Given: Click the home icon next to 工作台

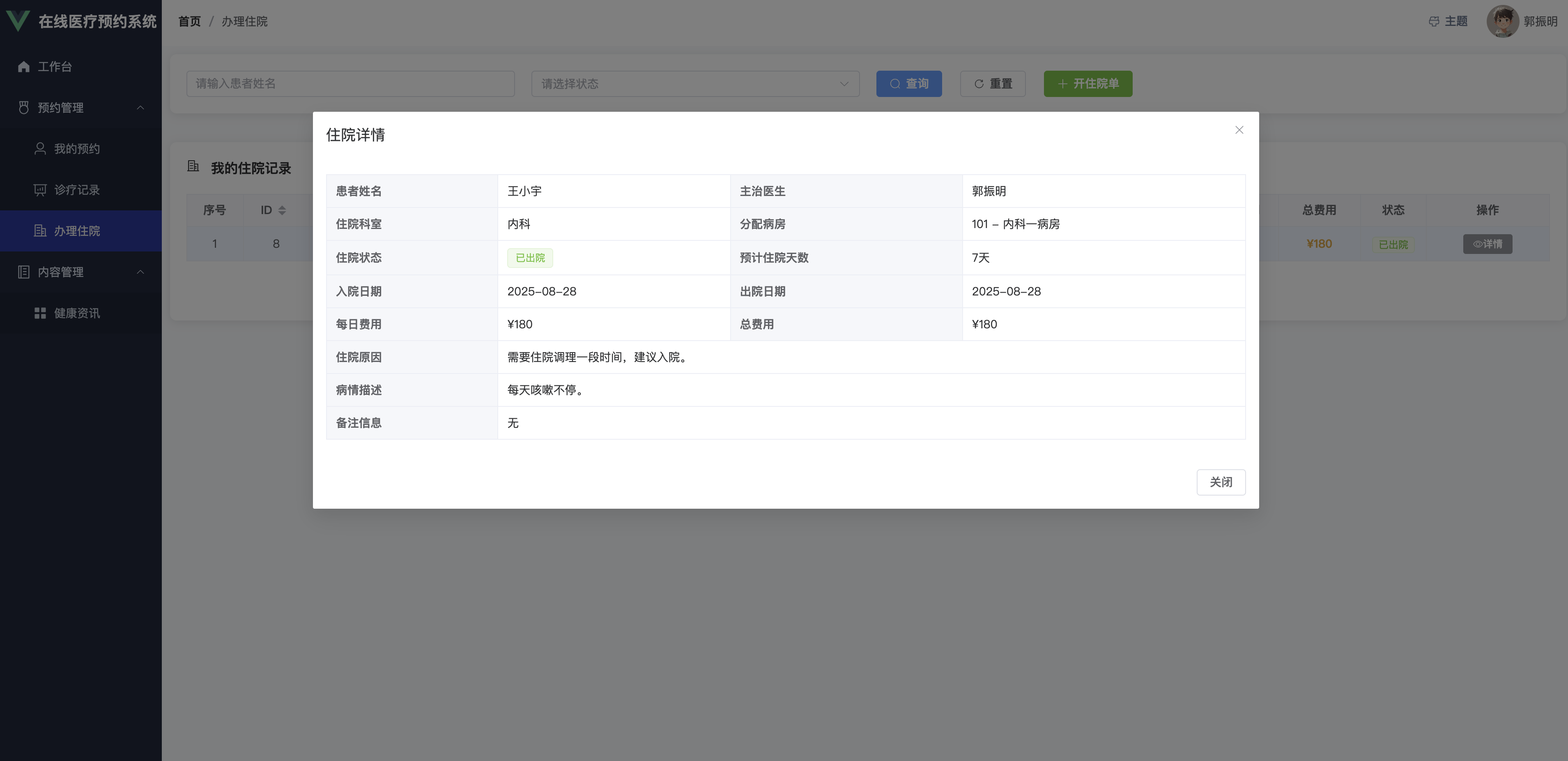Looking at the screenshot, I should point(24,66).
